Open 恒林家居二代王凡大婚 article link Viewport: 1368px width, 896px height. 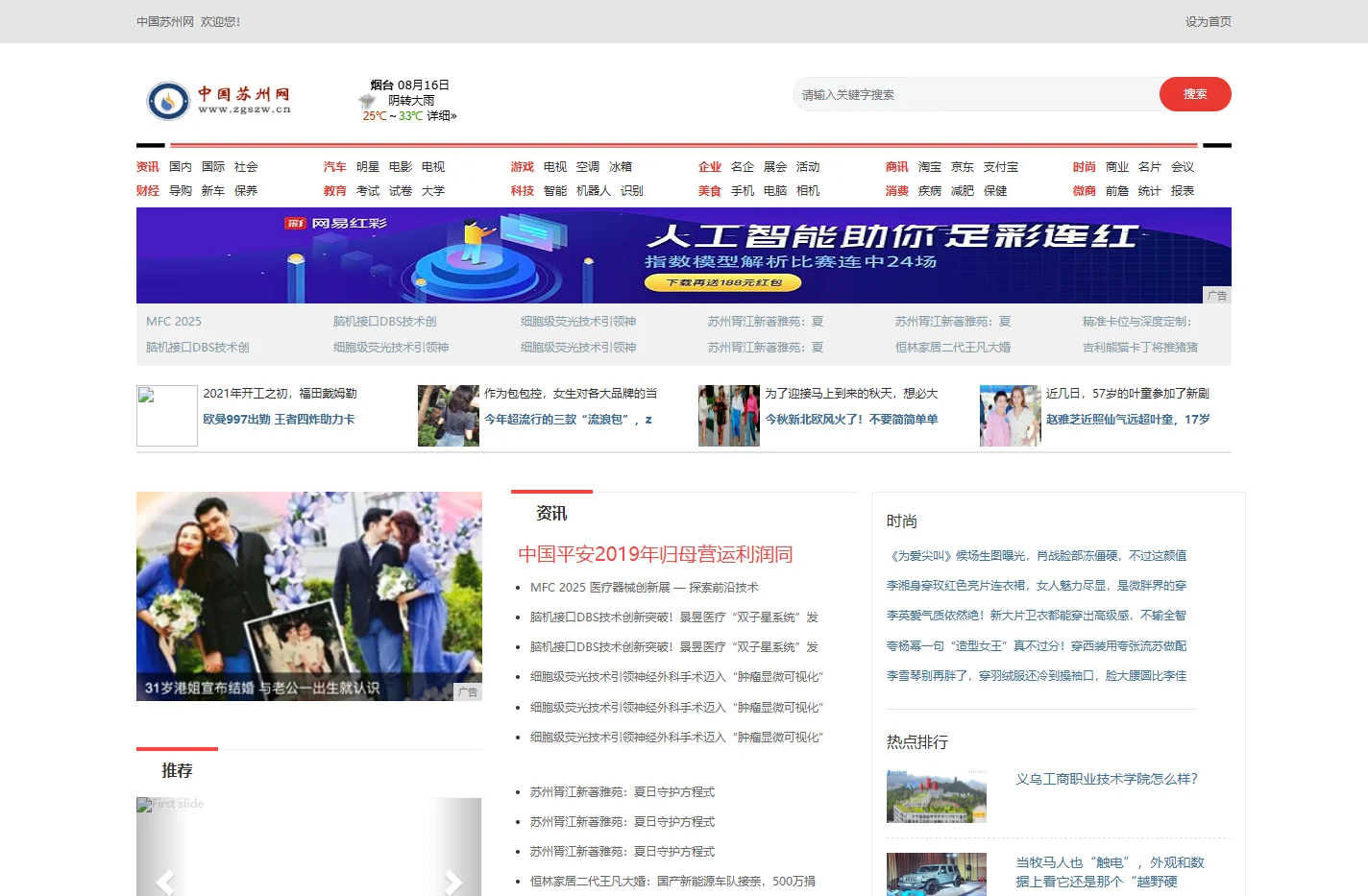[x=672, y=881]
